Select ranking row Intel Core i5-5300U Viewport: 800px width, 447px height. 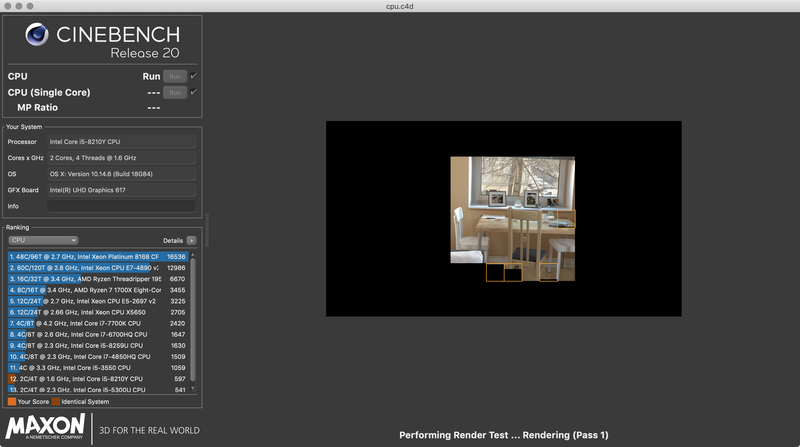pos(98,389)
